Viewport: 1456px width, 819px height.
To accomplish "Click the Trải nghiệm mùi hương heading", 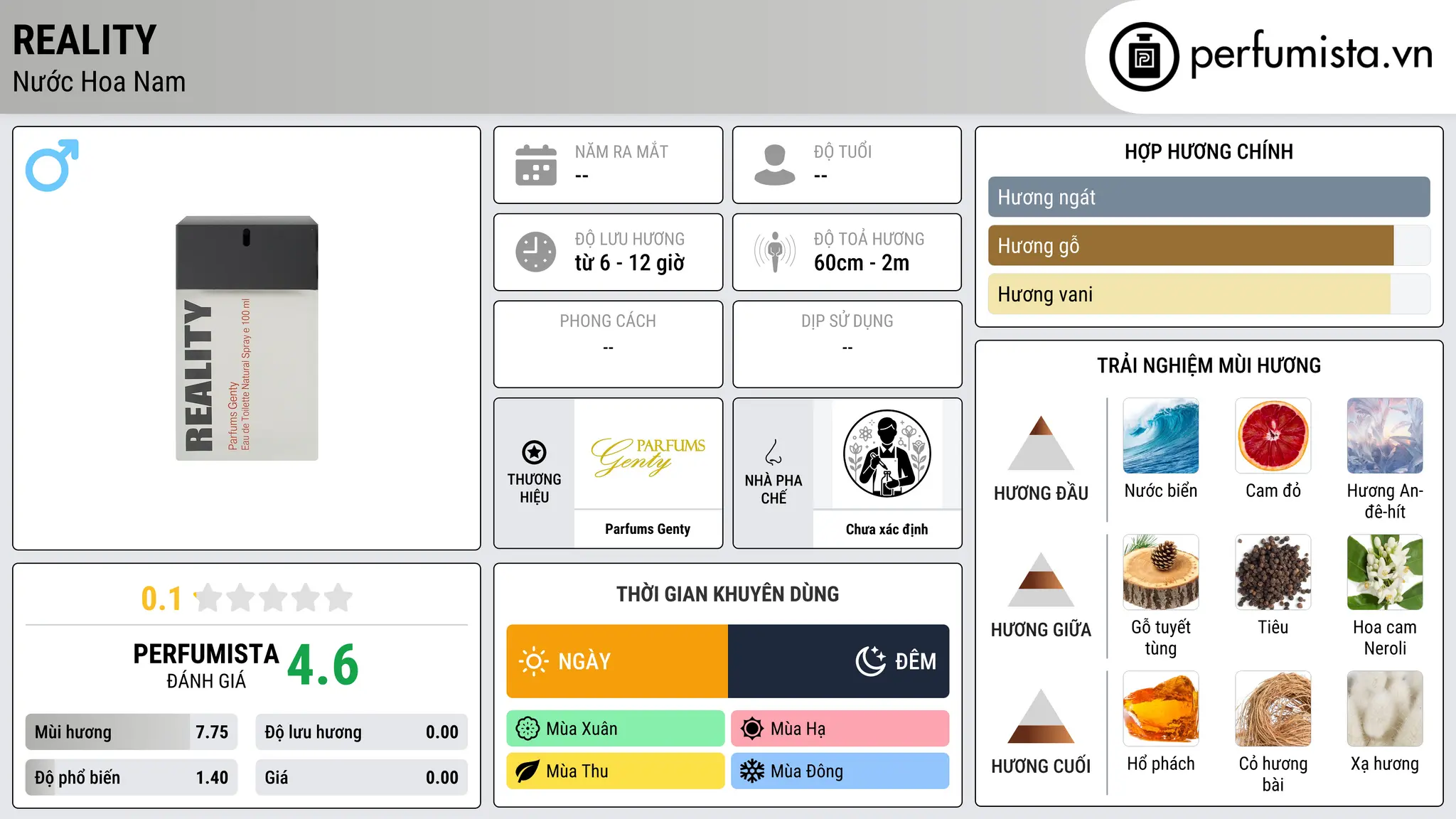I will (1209, 365).
